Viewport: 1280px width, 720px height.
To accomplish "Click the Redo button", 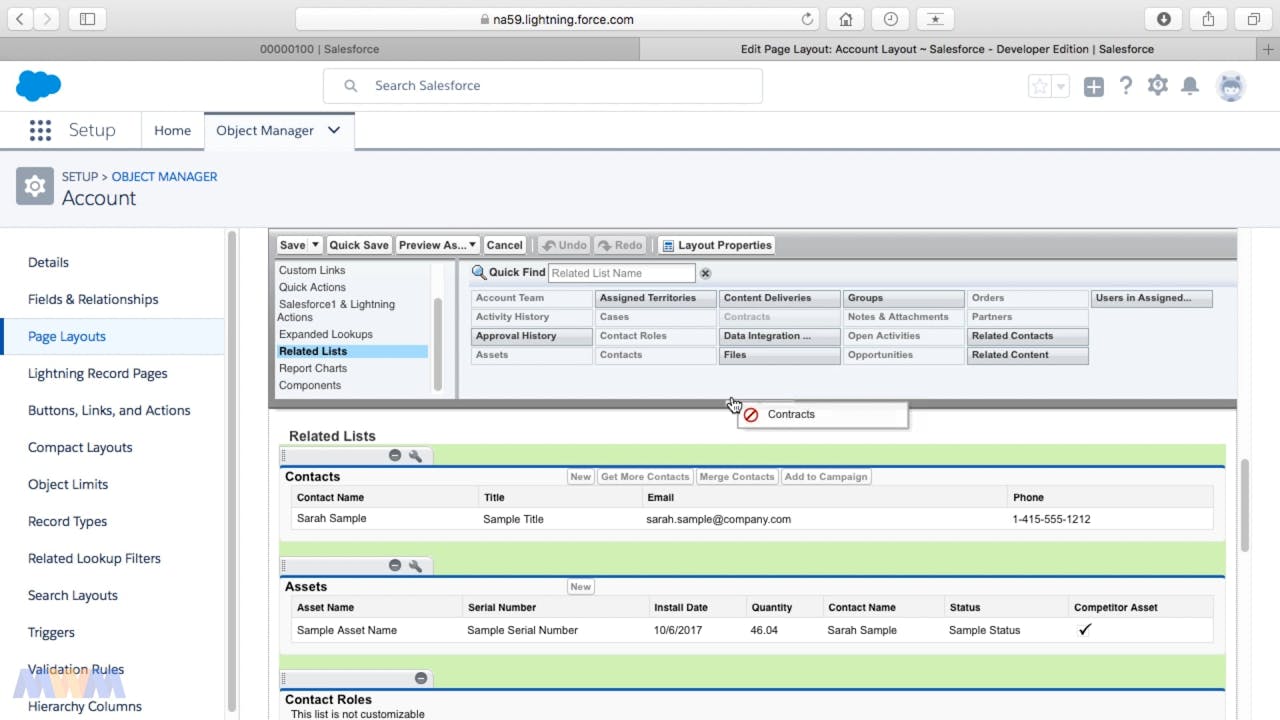I will coord(619,245).
